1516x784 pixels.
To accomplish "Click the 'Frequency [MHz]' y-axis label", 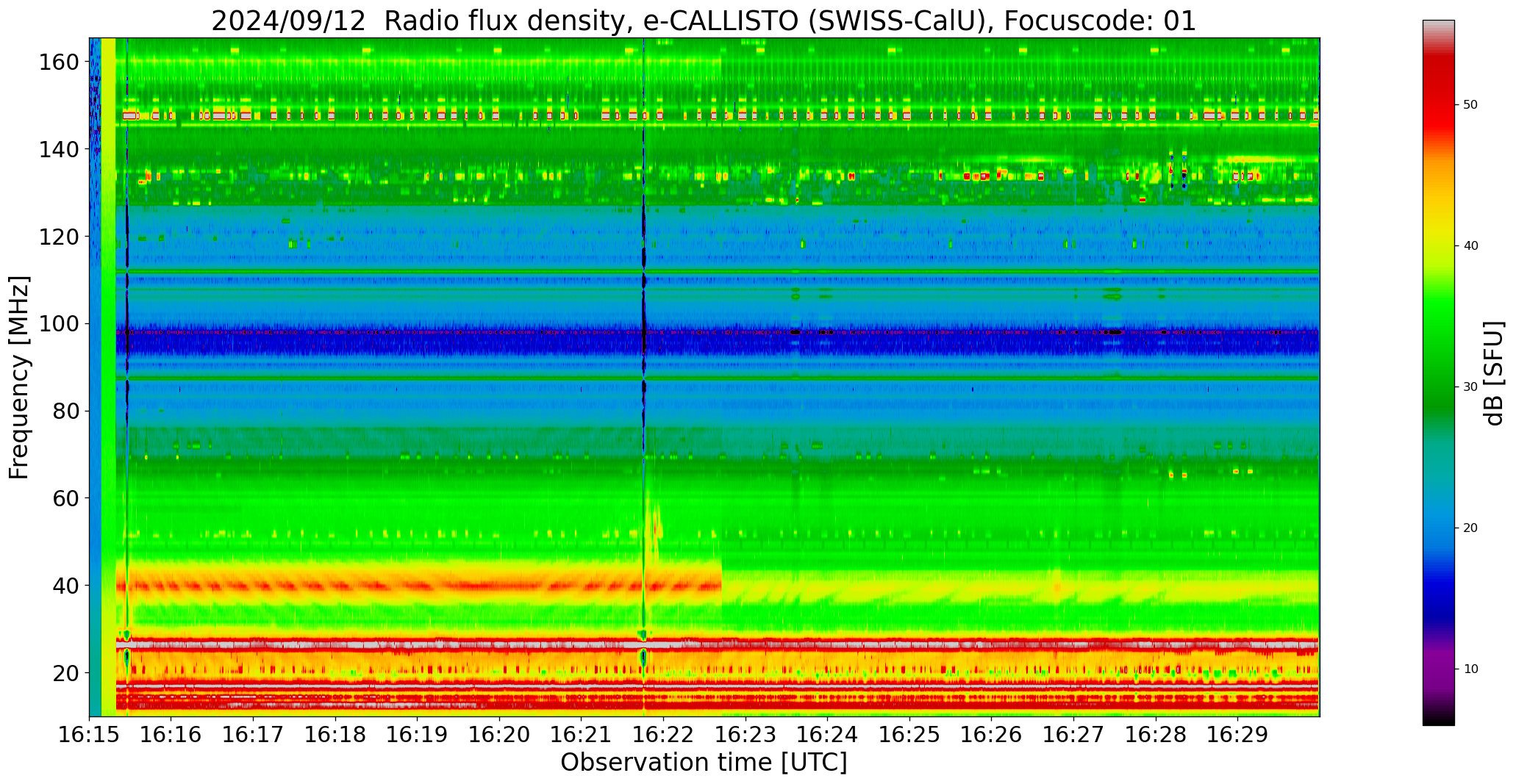I will pos(19,377).
